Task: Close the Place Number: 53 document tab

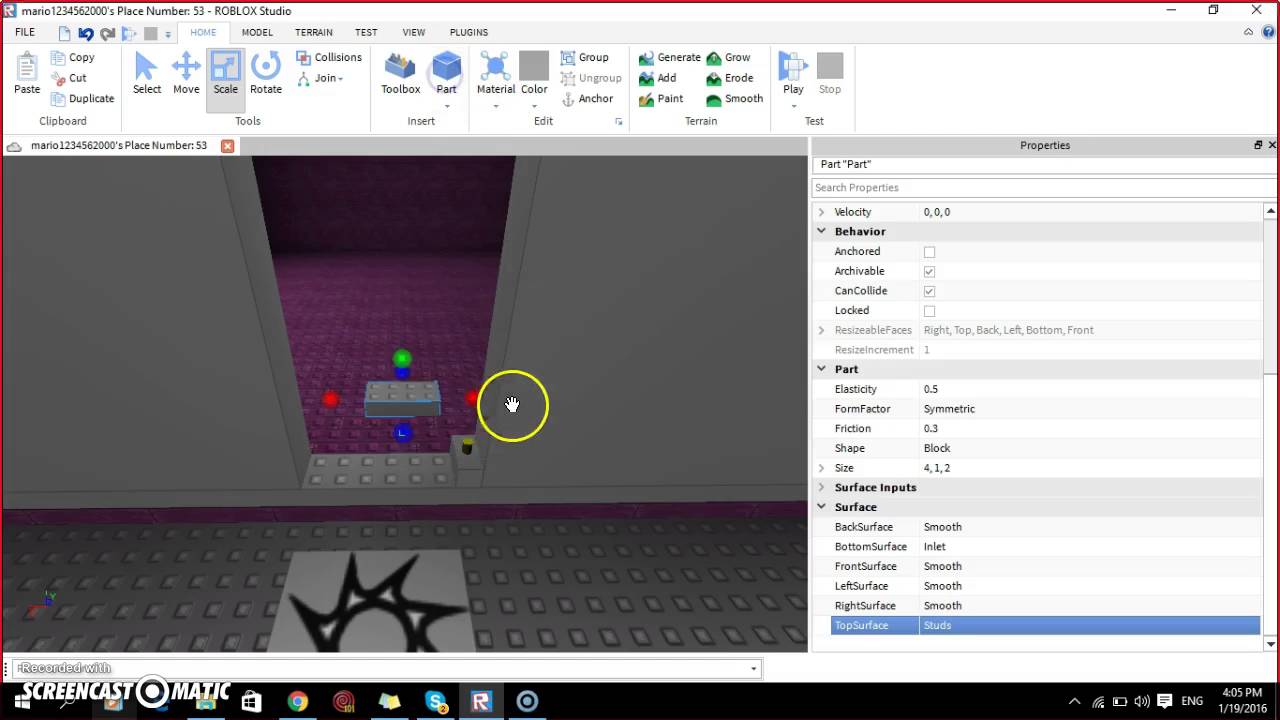Action: click(x=227, y=146)
